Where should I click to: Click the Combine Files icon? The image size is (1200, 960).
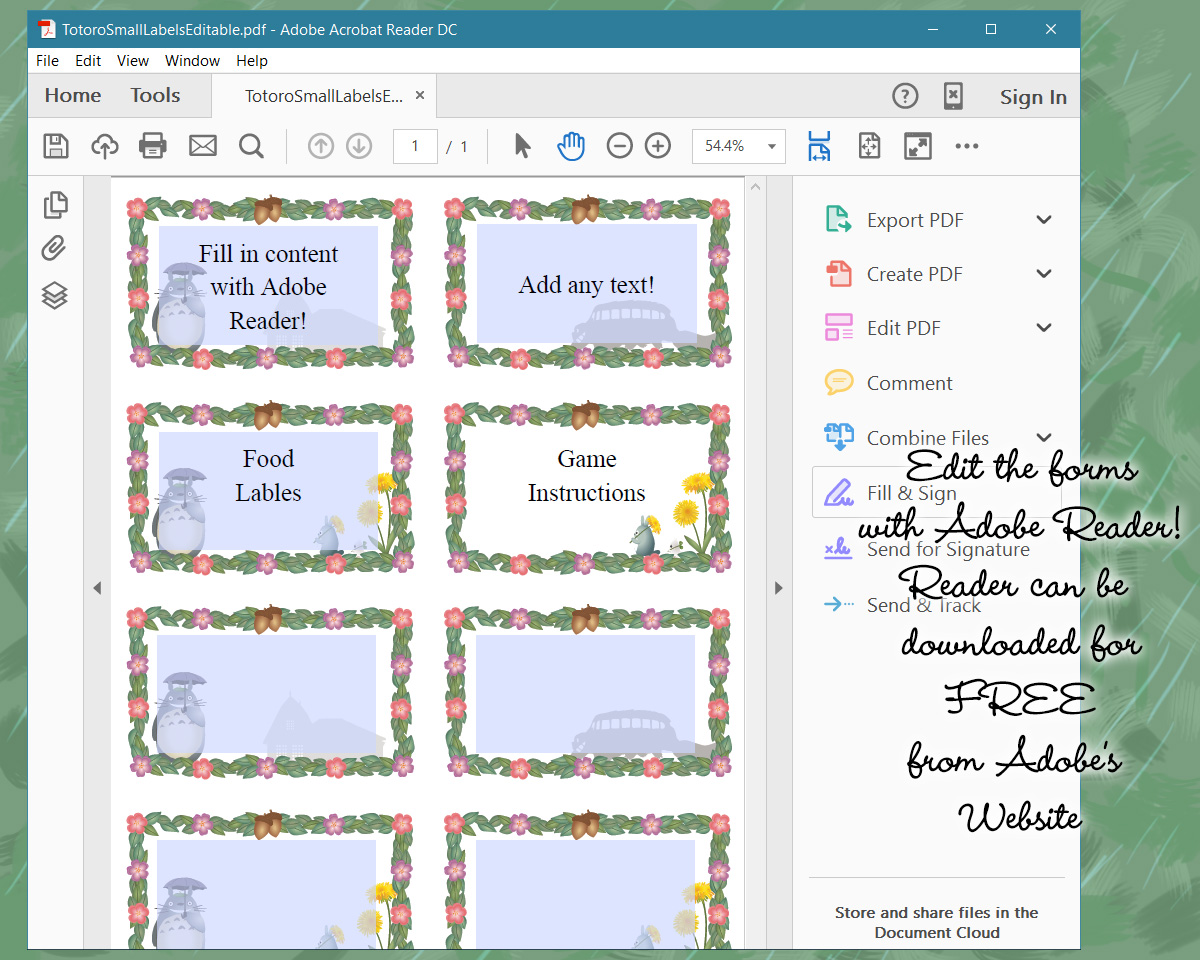pyautogui.click(x=838, y=437)
